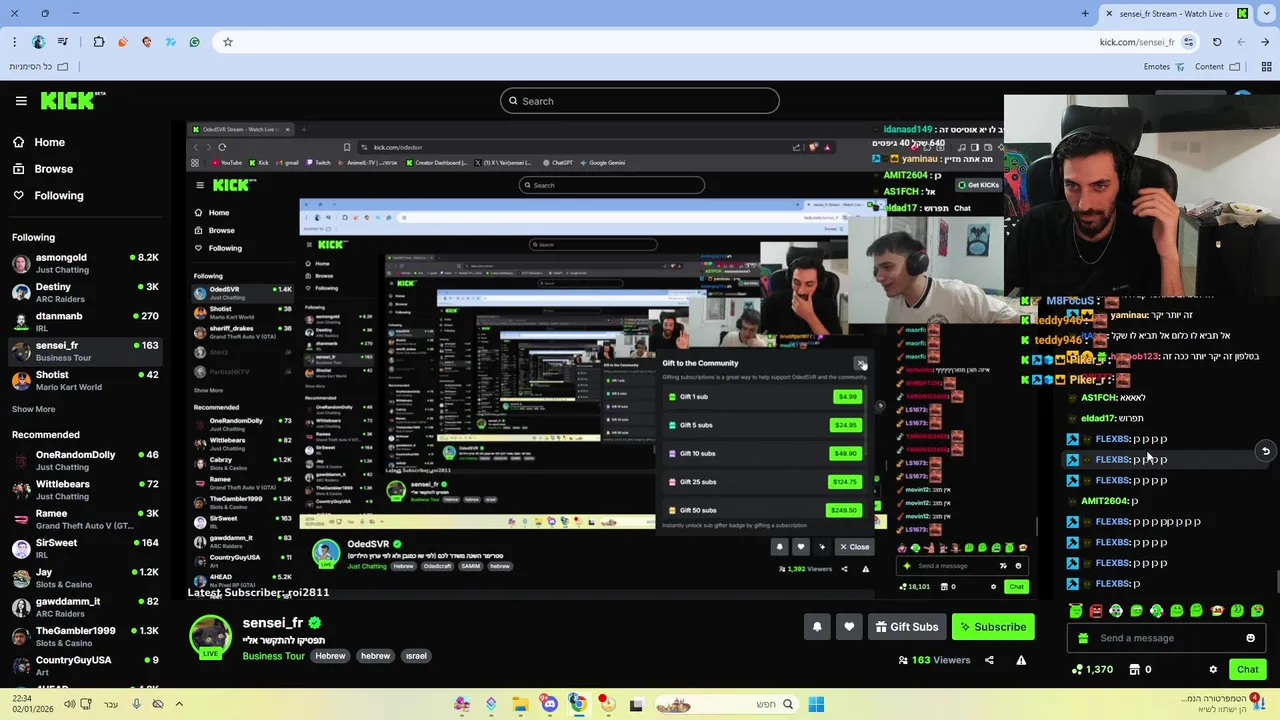Open the Windows Start menu

tap(816, 704)
